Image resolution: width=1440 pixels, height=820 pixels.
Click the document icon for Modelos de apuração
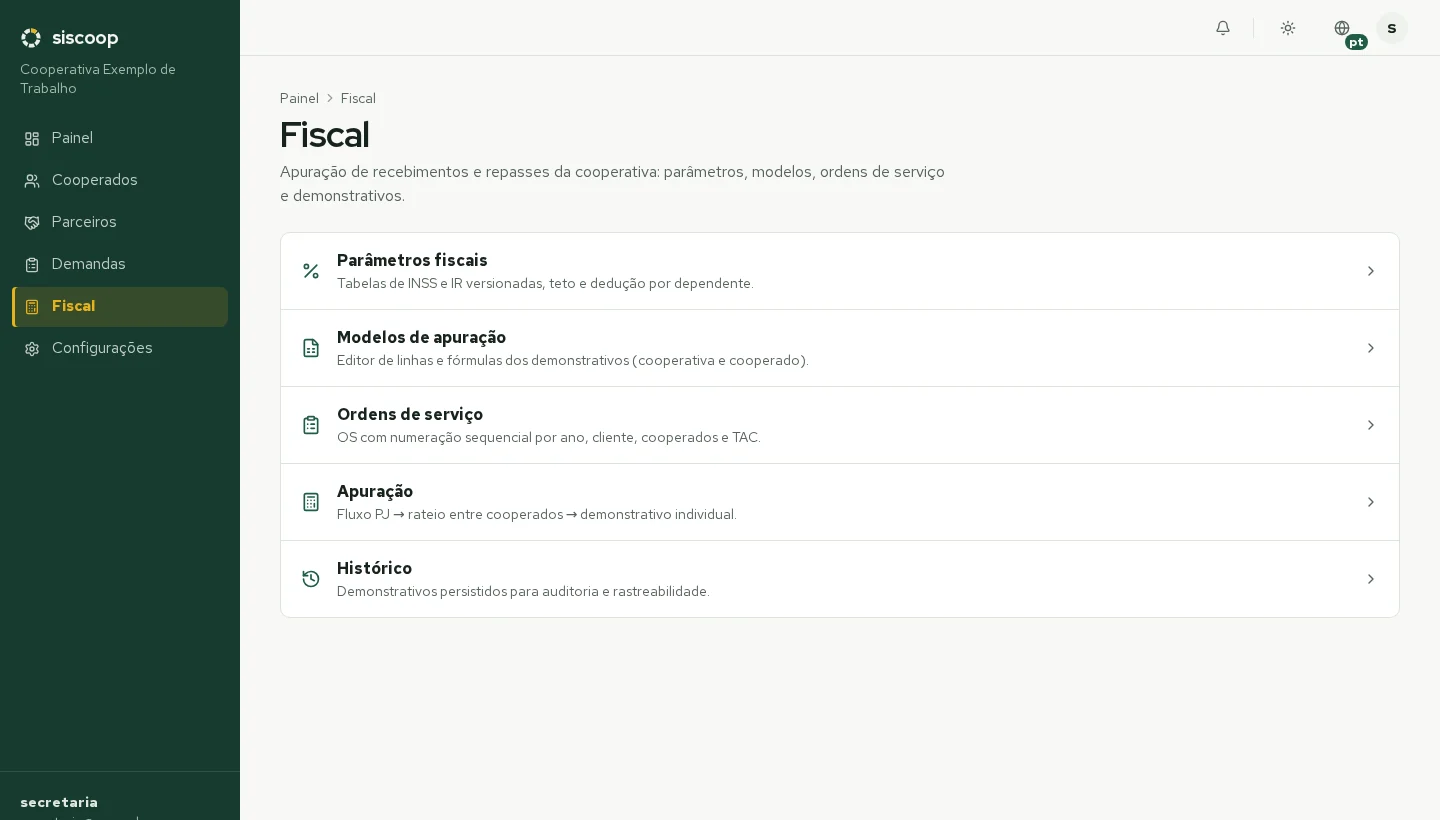click(x=311, y=348)
